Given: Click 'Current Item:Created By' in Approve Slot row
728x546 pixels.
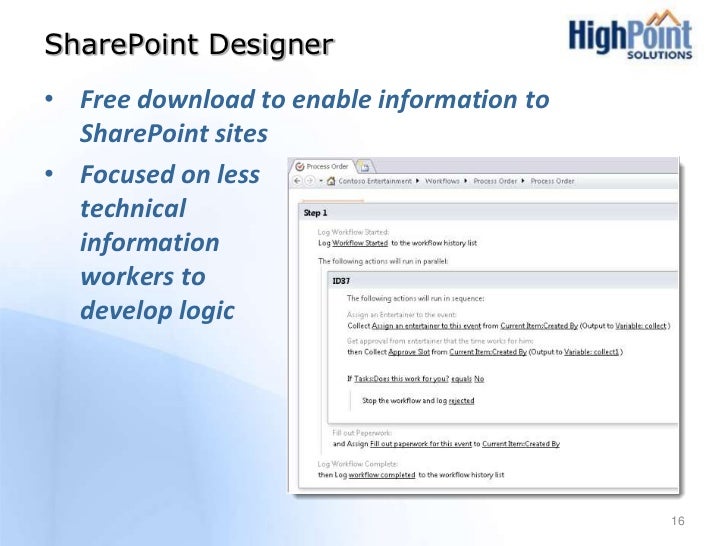Looking at the screenshot, I should coord(488,352).
